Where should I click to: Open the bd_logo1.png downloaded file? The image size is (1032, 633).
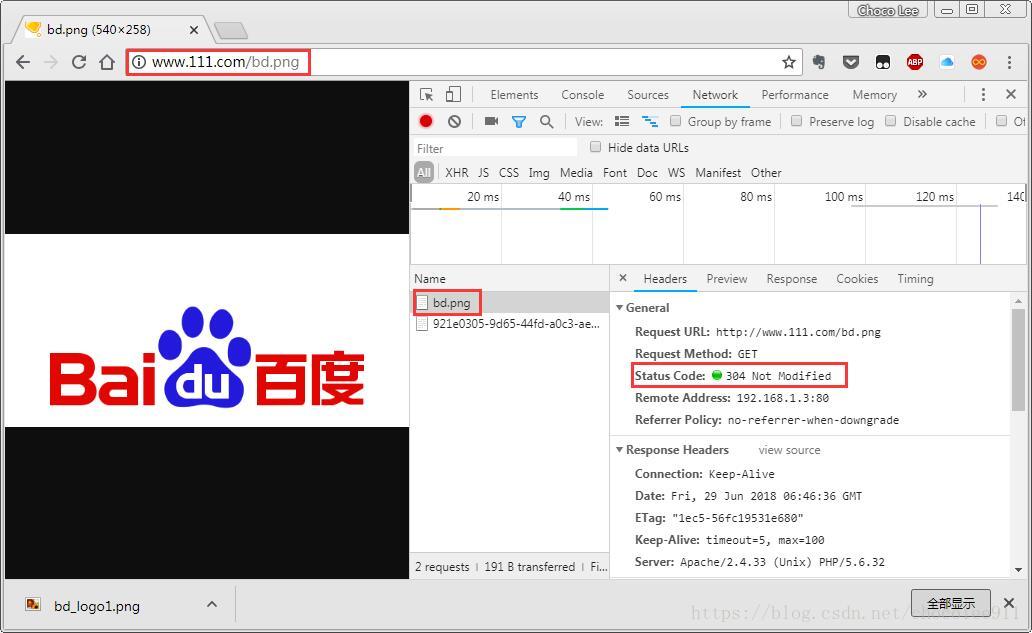point(96,606)
